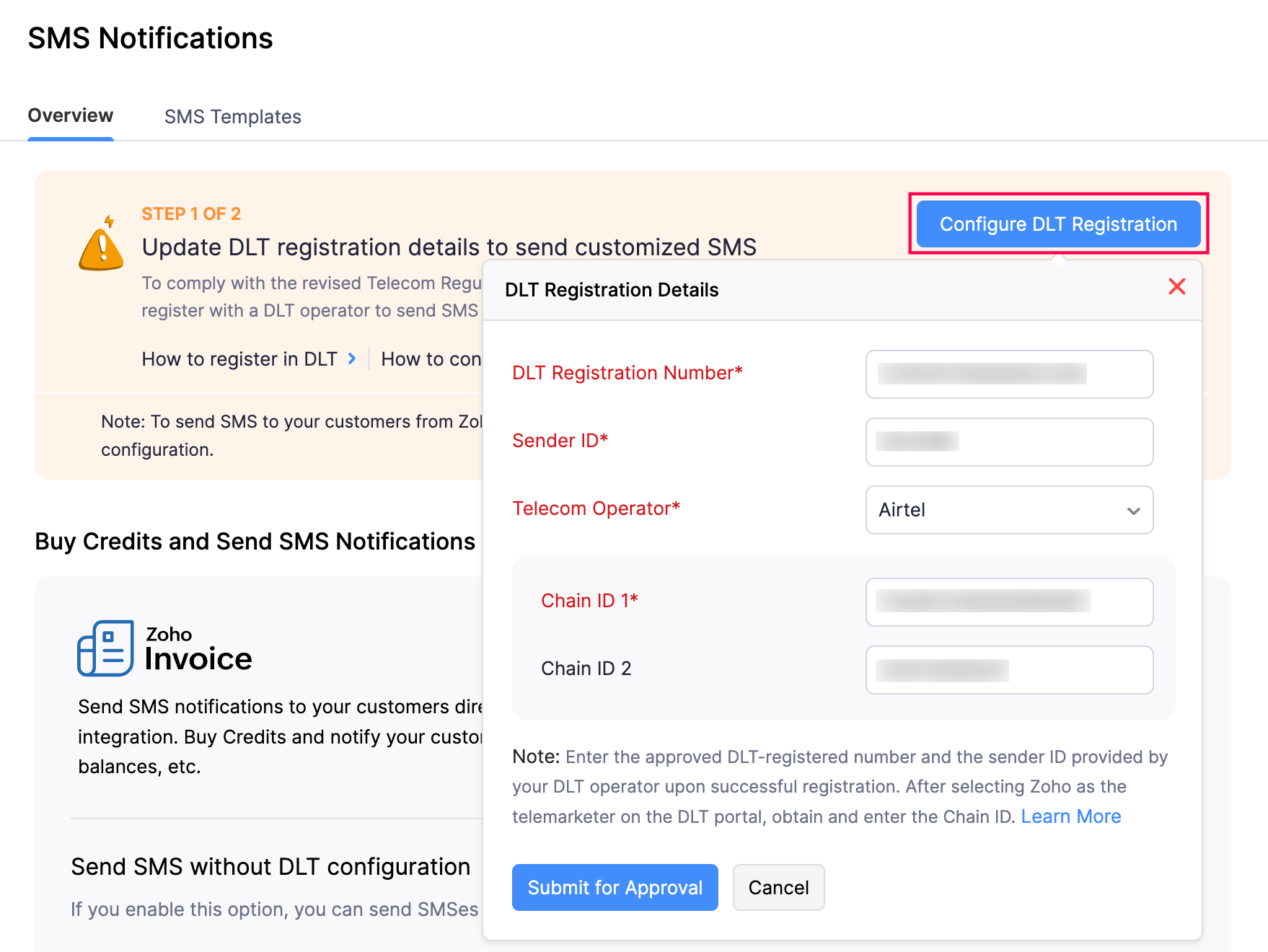Viewport: 1268px width, 952px height.
Task: Click Configure DLT Registration button
Action: 1058,224
